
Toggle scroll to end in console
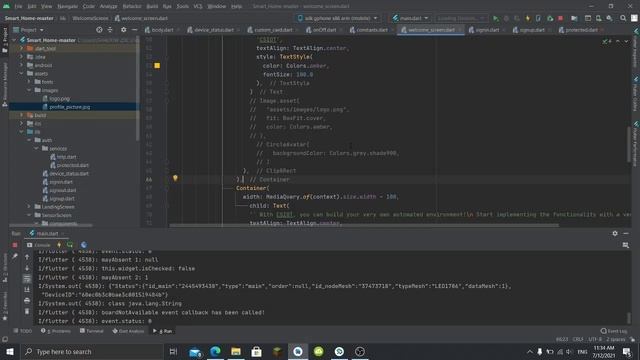pos(27,289)
